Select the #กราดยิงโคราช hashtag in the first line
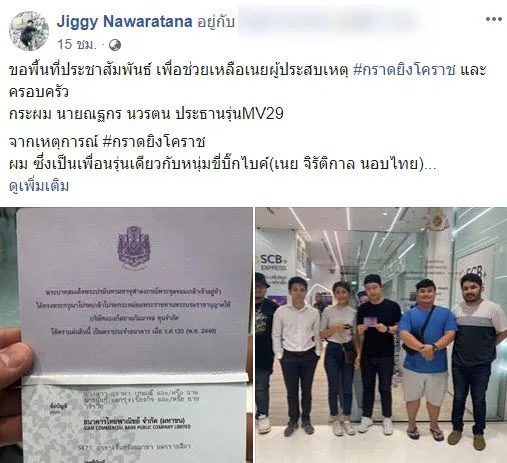Viewport: 507px width, 463px height. point(404,70)
